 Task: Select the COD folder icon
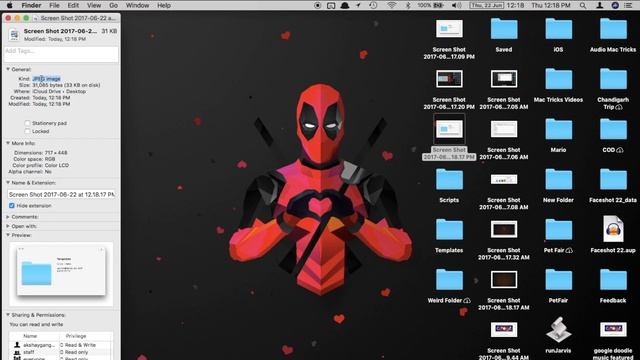(x=613, y=130)
